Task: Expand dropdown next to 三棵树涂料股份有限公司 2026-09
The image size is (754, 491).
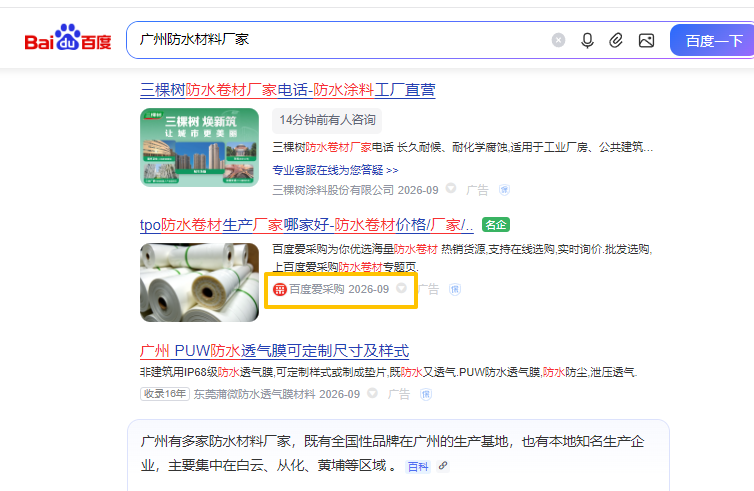Action: (x=451, y=188)
